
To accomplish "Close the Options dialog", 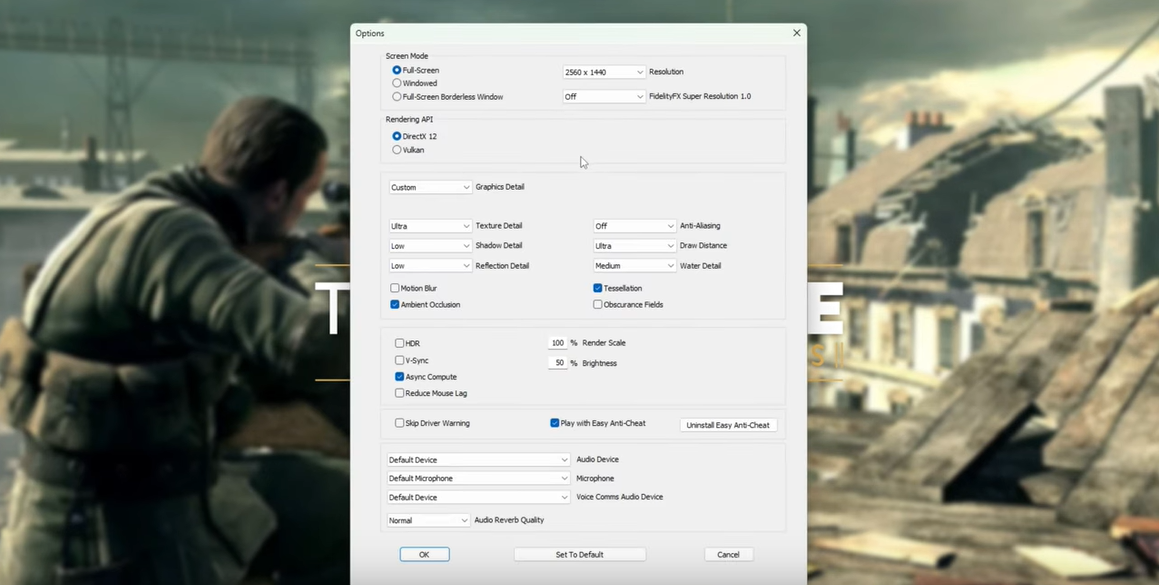I will coord(796,33).
